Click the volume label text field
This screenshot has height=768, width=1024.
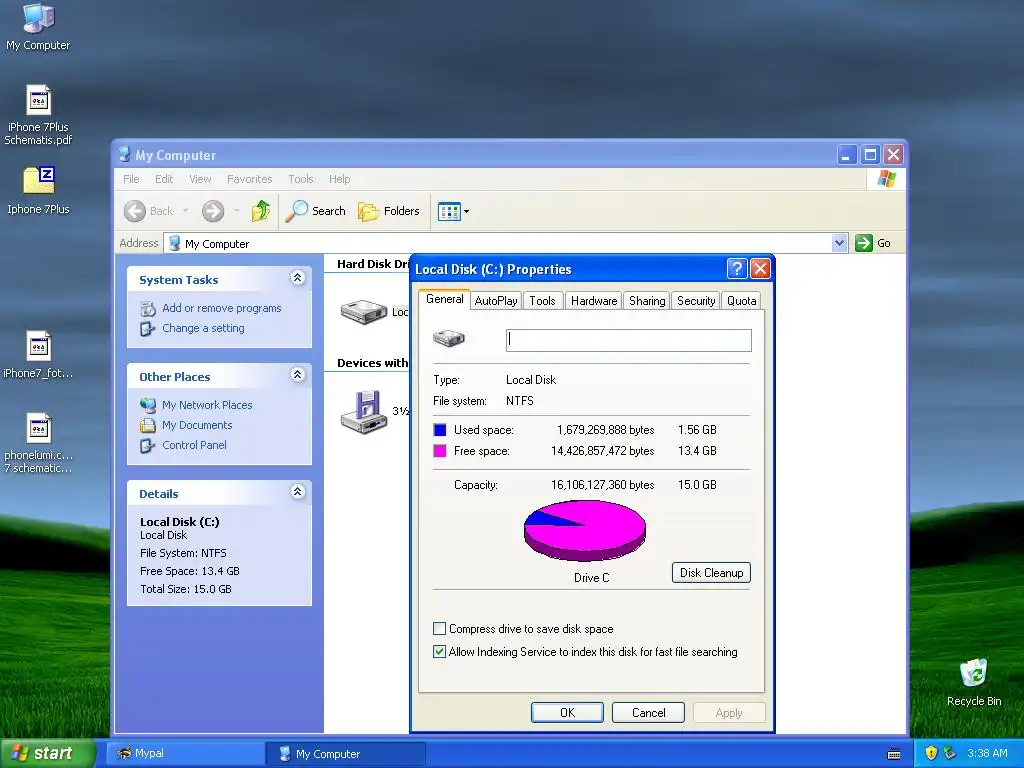click(x=628, y=340)
